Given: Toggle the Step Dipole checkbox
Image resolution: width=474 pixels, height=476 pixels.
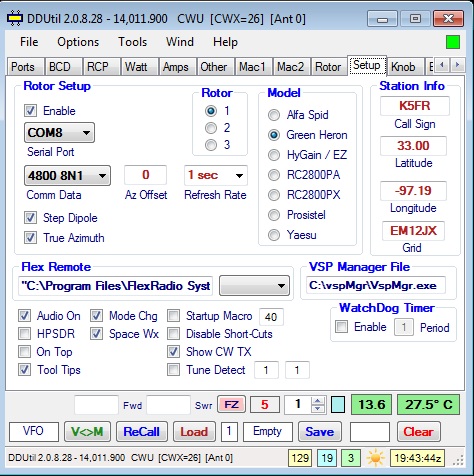Looking at the screenshot, I should [30, 218].
